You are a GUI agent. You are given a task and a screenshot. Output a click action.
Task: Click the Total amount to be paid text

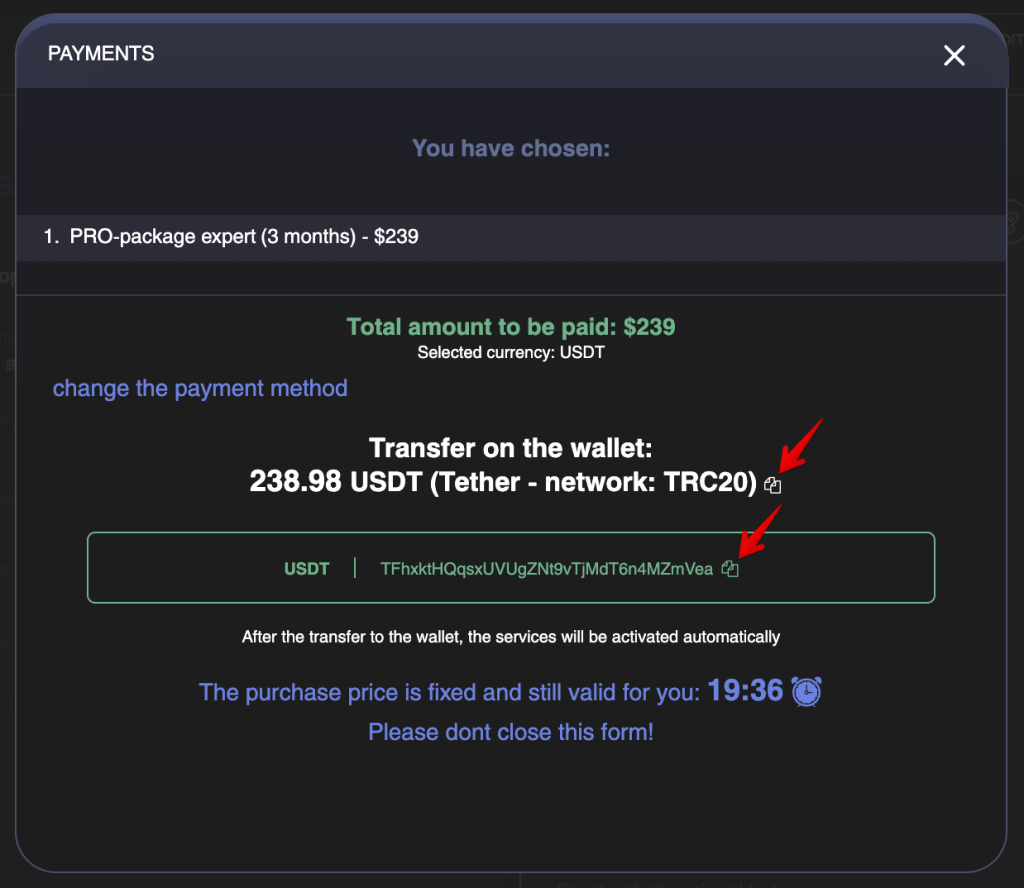coord(511,326)
